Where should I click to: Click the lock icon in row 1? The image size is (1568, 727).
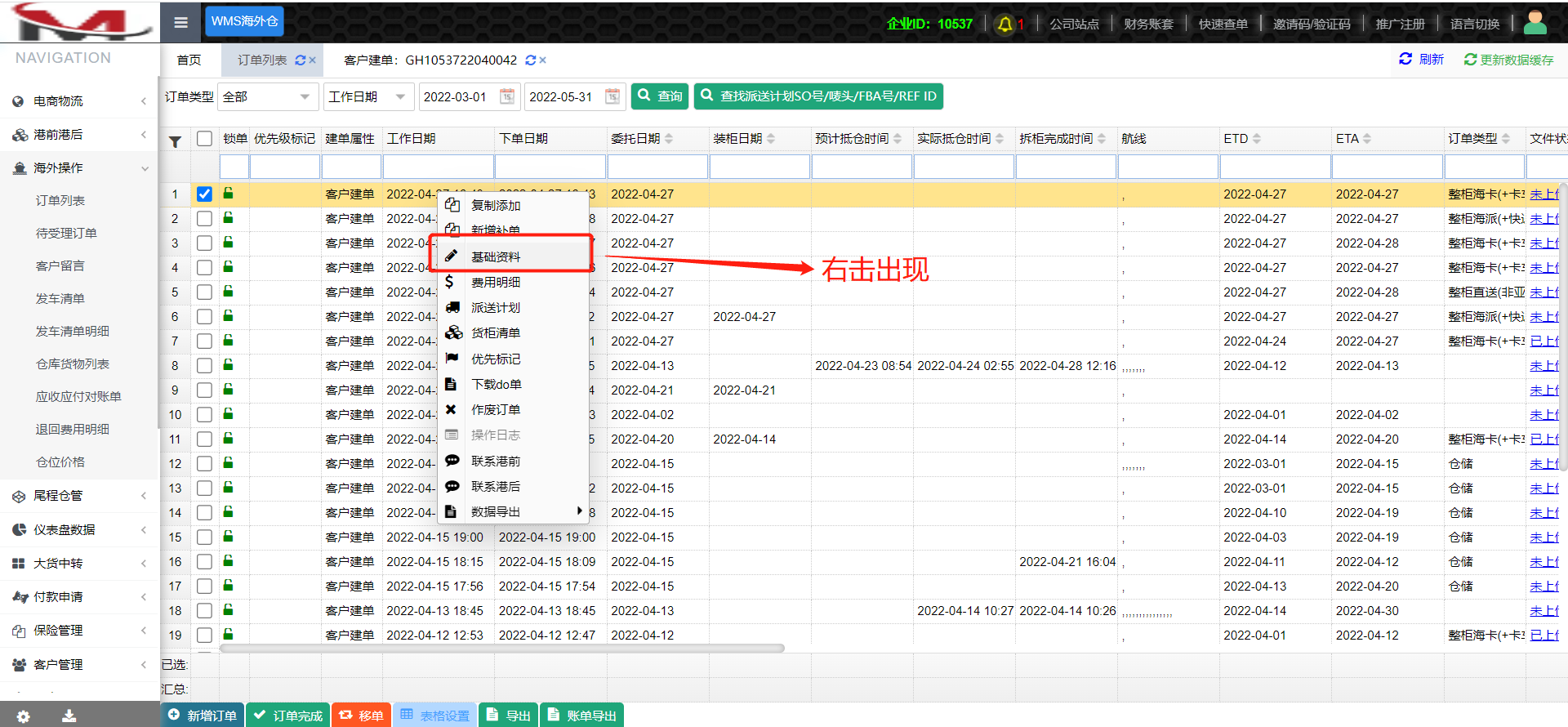[229, 194]
